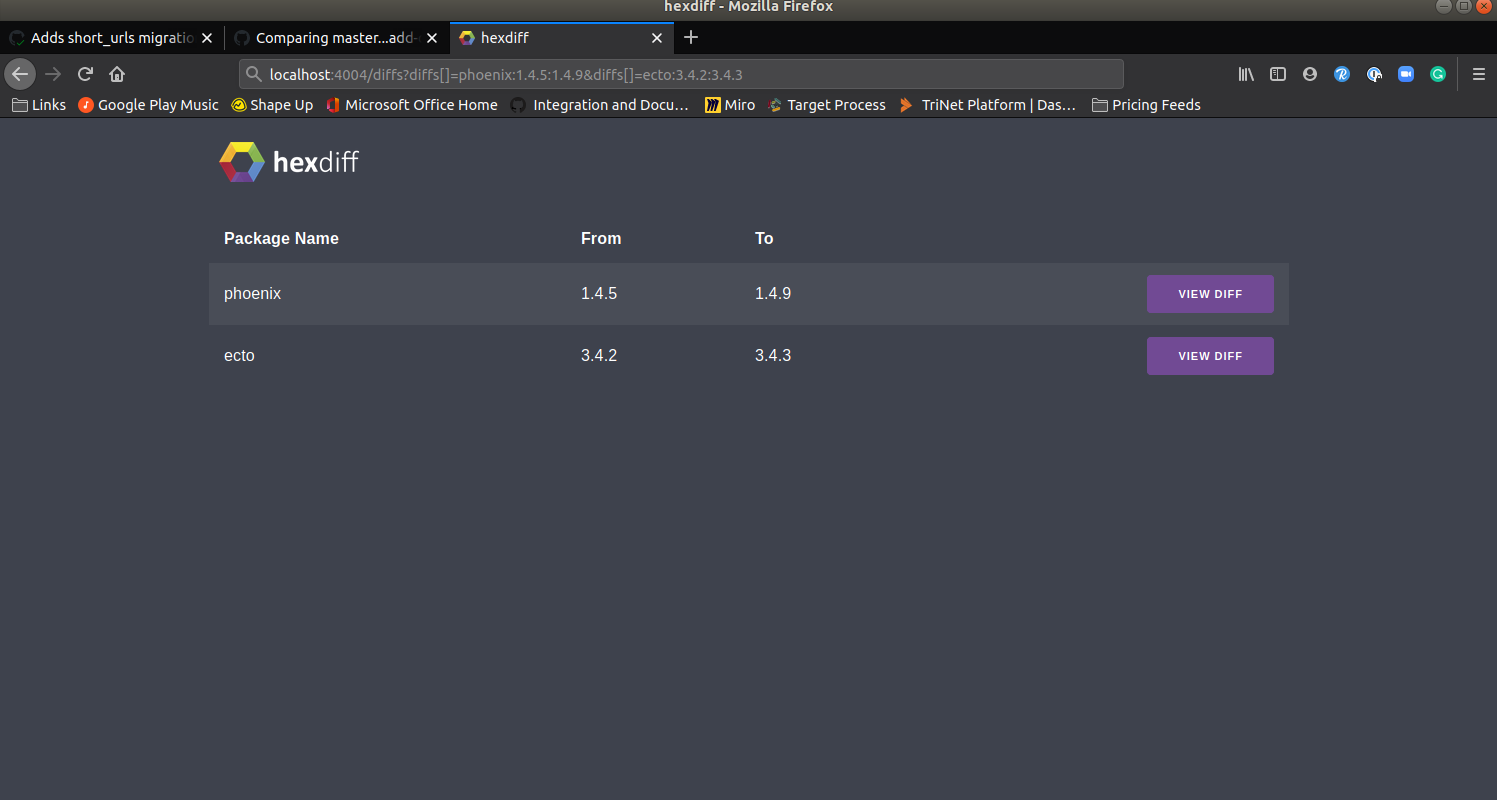Open the Links bookmarks folder
1497x800 pixels.
pos(39,105)
